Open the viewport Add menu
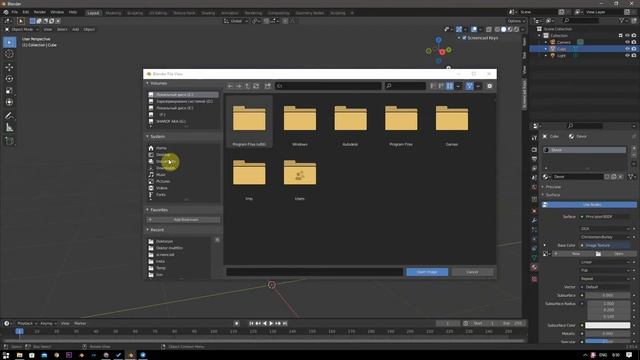The image size is (640, 360). 76,29
